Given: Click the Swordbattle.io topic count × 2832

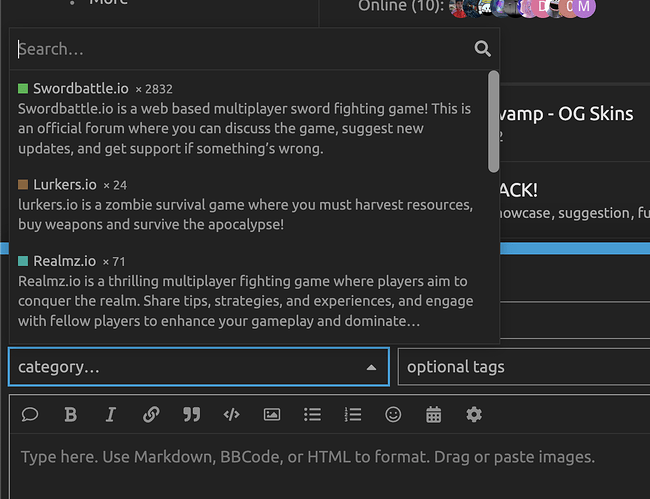Looking at the screenshot, I should point(154,89).
